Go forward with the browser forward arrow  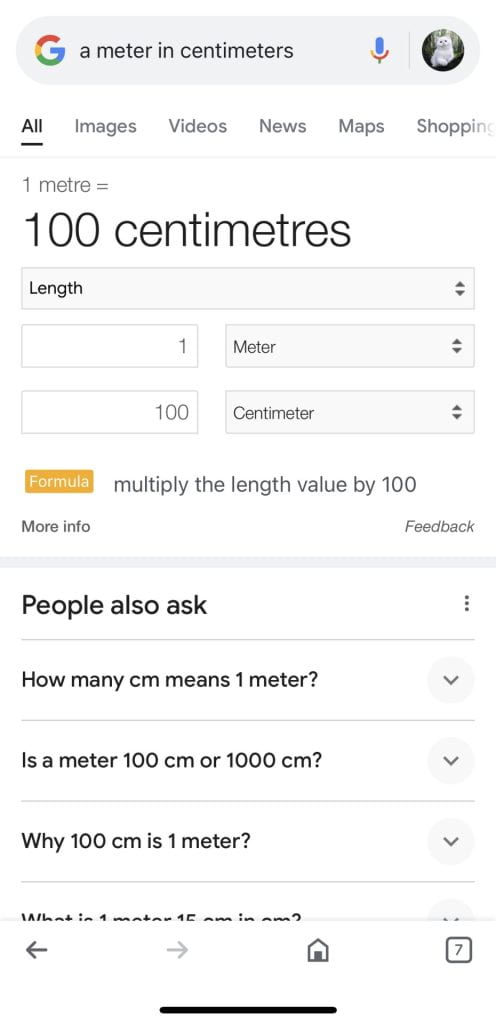tap(177, 950)
